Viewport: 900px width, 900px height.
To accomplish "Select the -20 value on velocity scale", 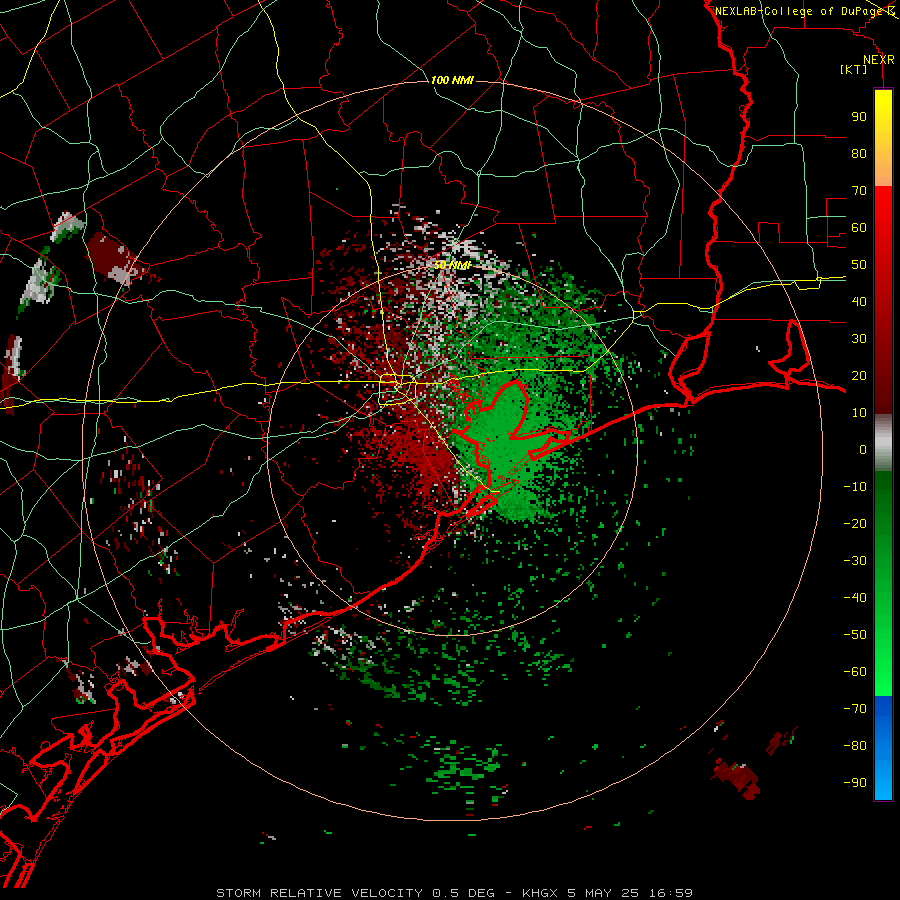I will coord(855,523).
